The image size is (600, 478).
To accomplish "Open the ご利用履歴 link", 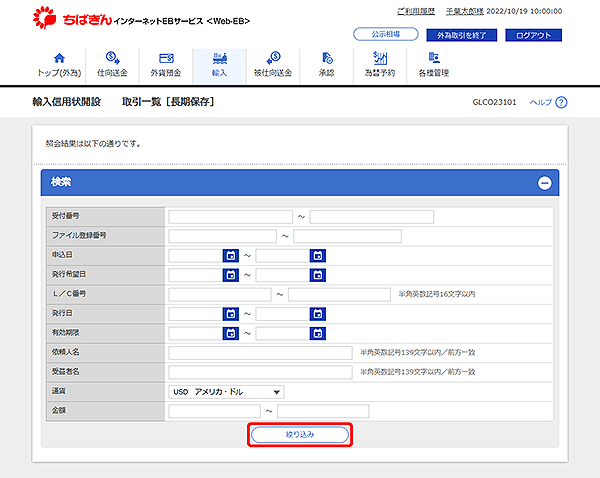I will pyautogui.click(x=416, y=11).
